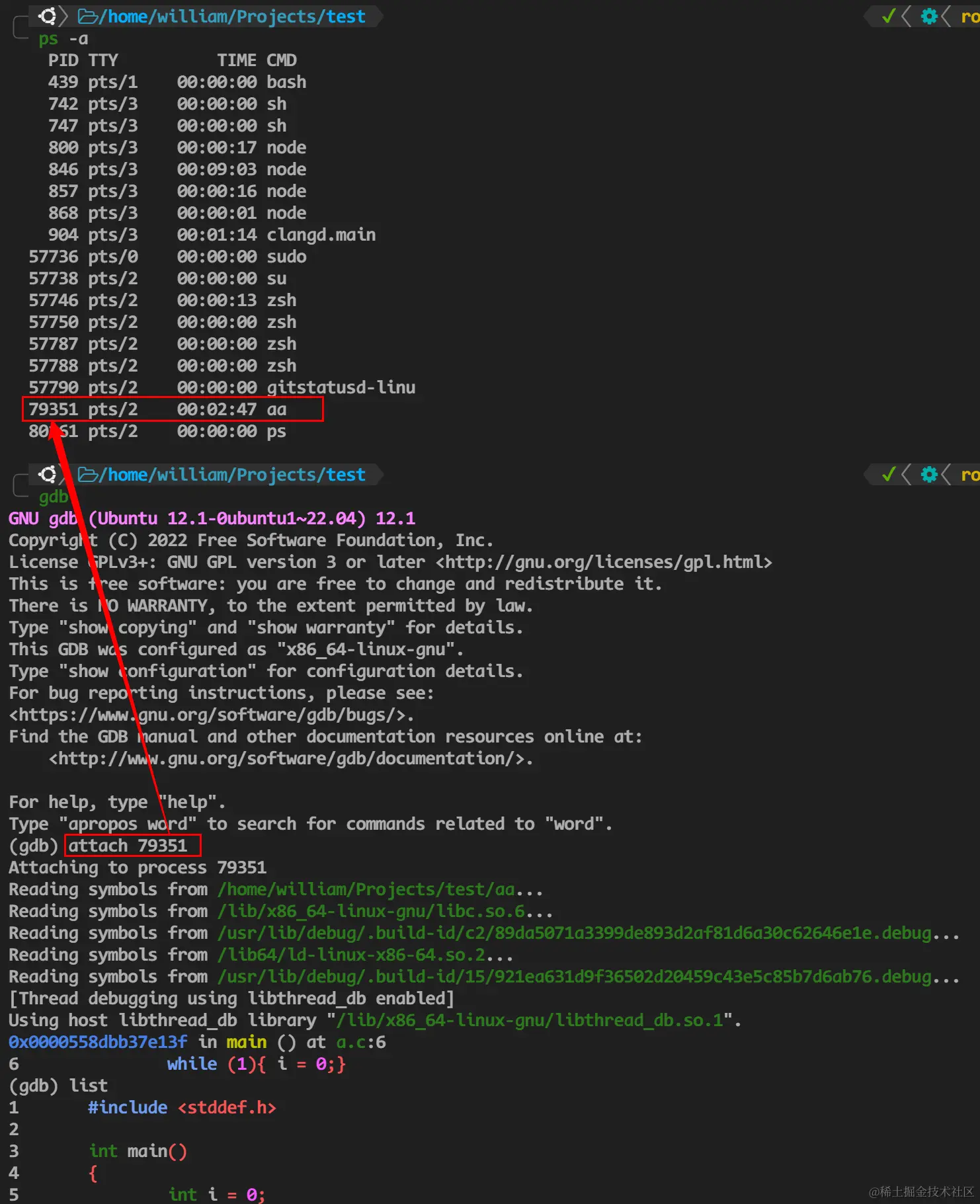Click the row for PID 439 bash
The width and height of the screenshot is (980, 1204).
(177, 82)
